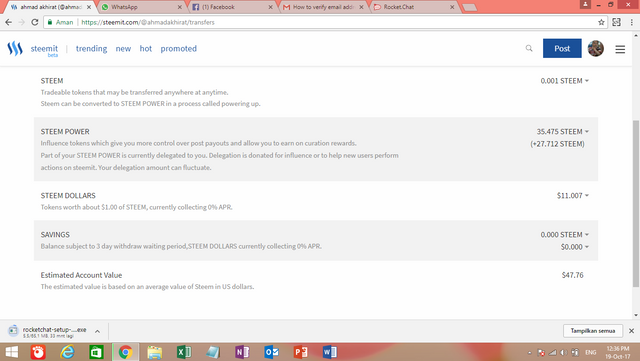The width and height of the screenshot is (640, 361).
Task: Click the page vertical scrollbar
Action: (636, 203)
